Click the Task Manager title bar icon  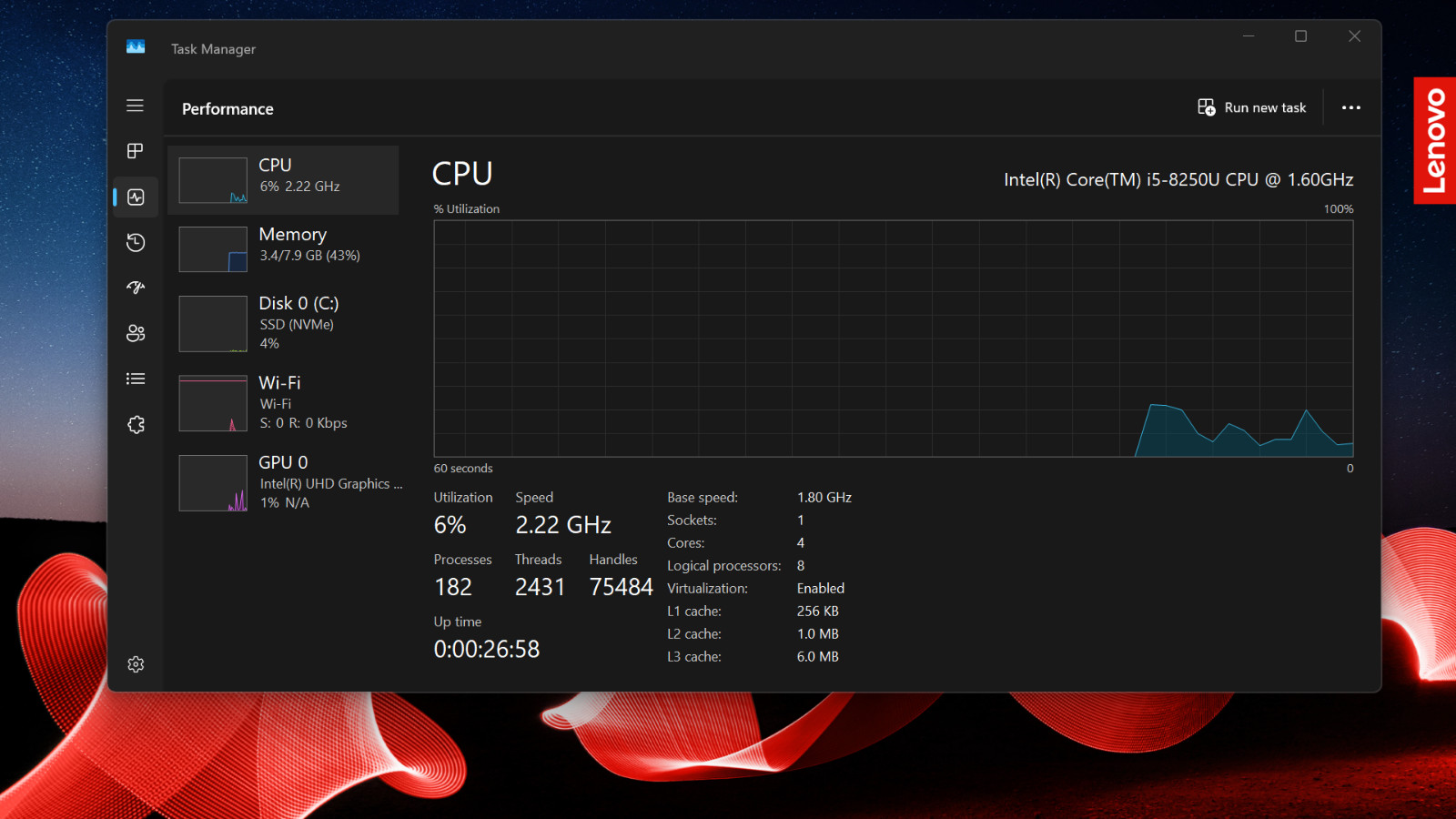(136, 47)
